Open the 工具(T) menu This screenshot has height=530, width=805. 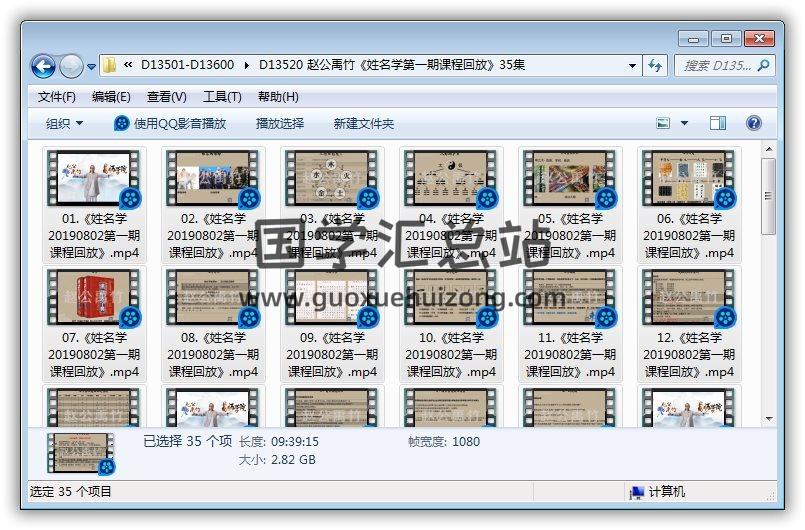click(222, 97)
